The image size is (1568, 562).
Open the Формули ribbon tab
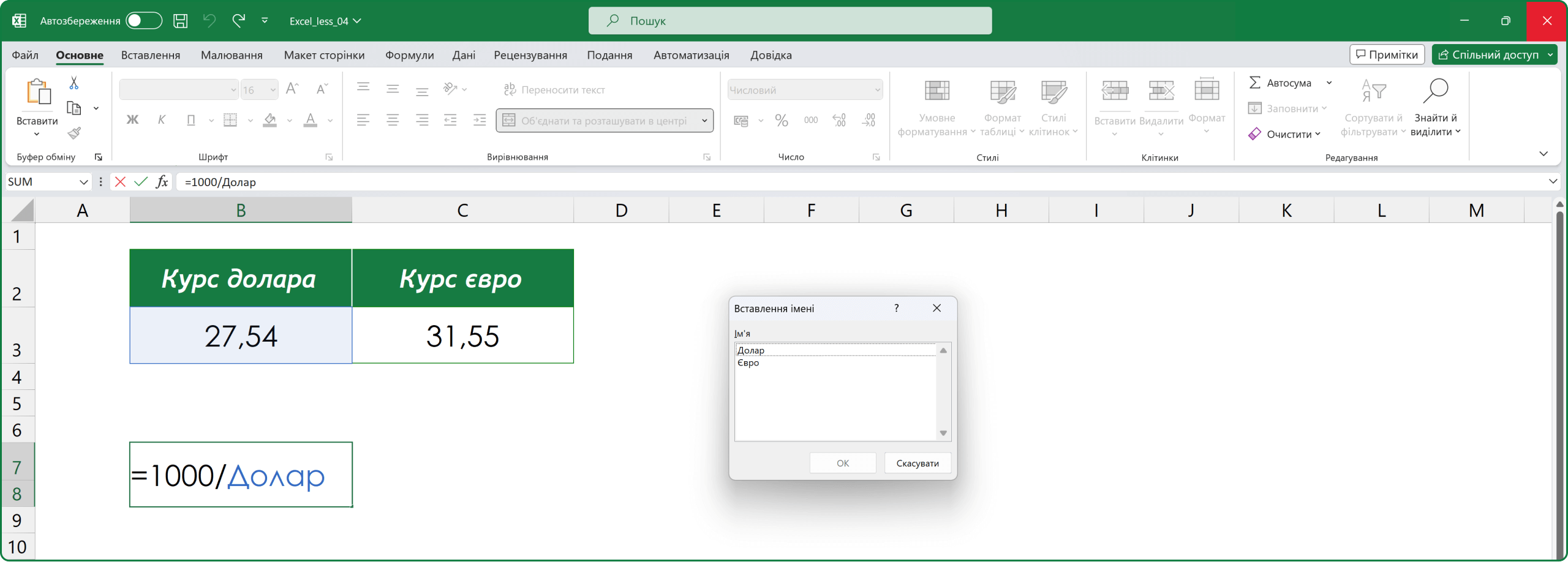tap(409, 55)
